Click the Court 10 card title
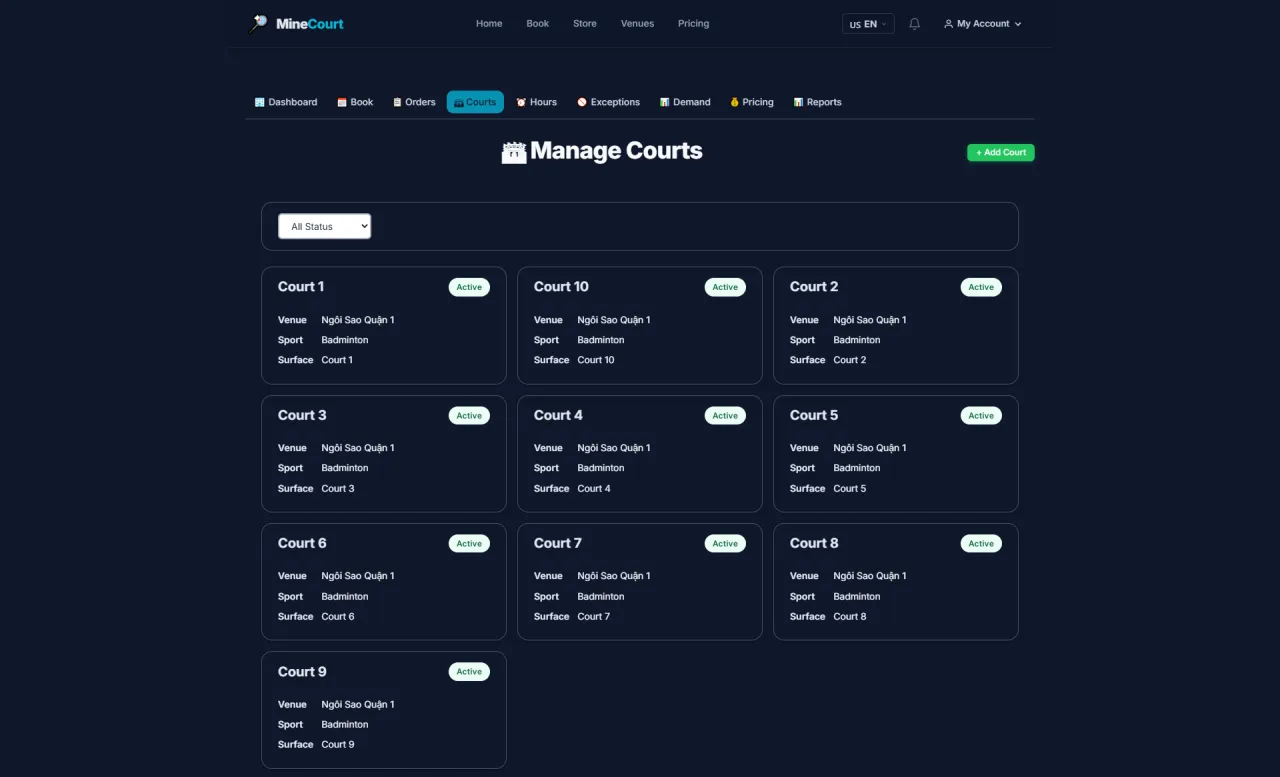Viewport: 1280px width, 777px height. click(x=561, y=287)
